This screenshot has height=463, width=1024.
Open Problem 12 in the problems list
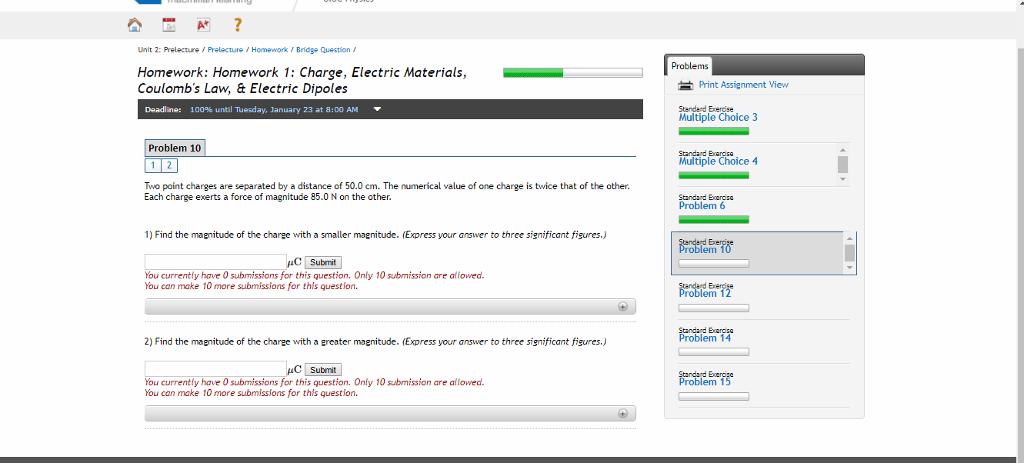[705, 293]
